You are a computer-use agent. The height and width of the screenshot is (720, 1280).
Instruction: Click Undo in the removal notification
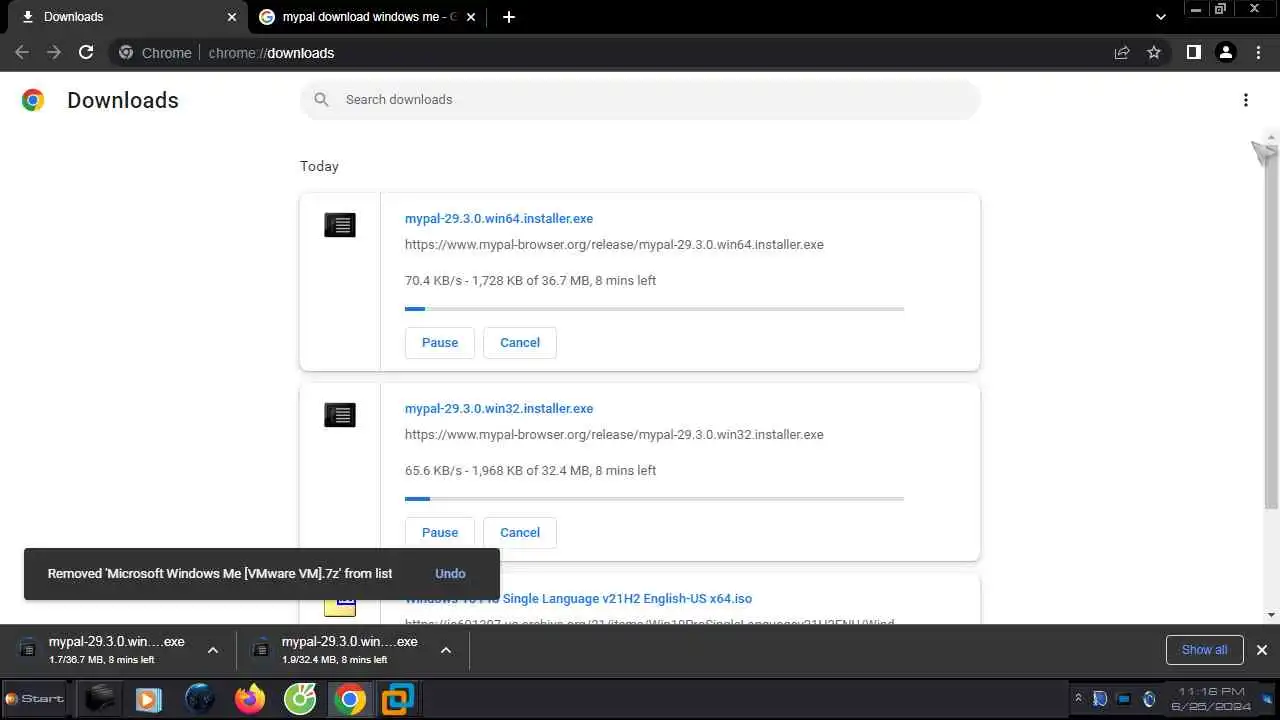point(450,573)
